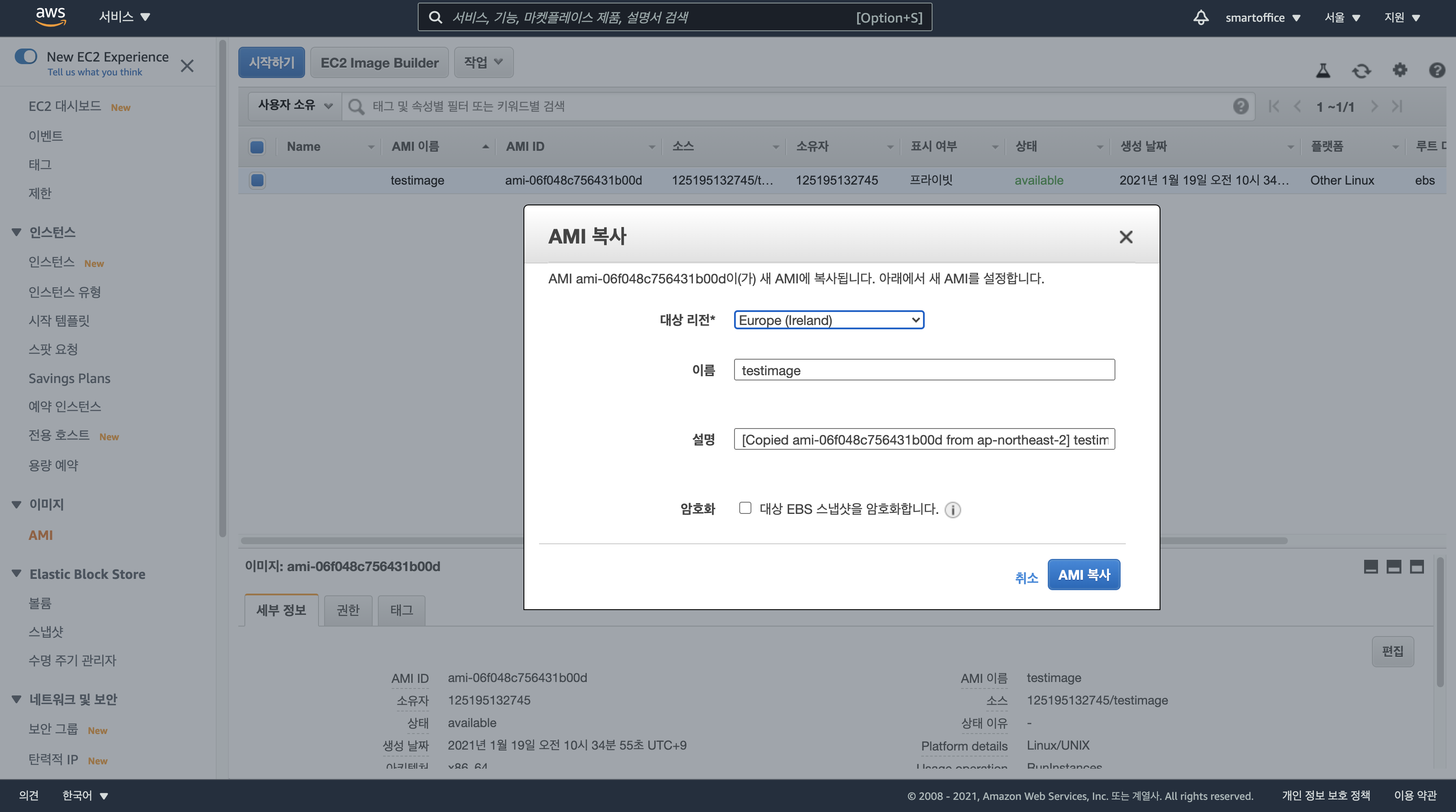1456x812 pixels.
Task: Open the settings gear icon
Action: pyautogui.click(x=1400, y=70)
